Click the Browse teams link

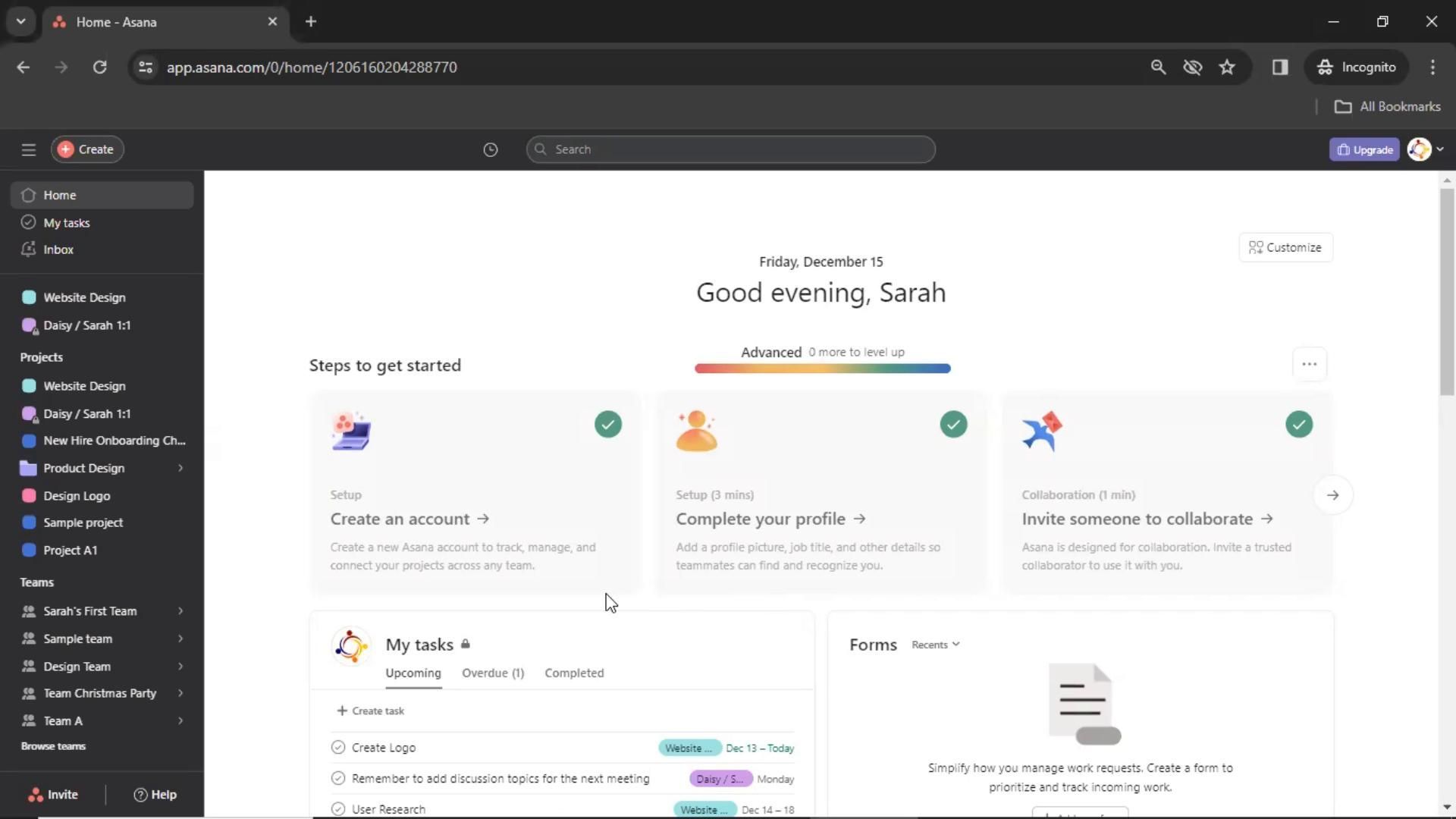click(x=53, y=746)
